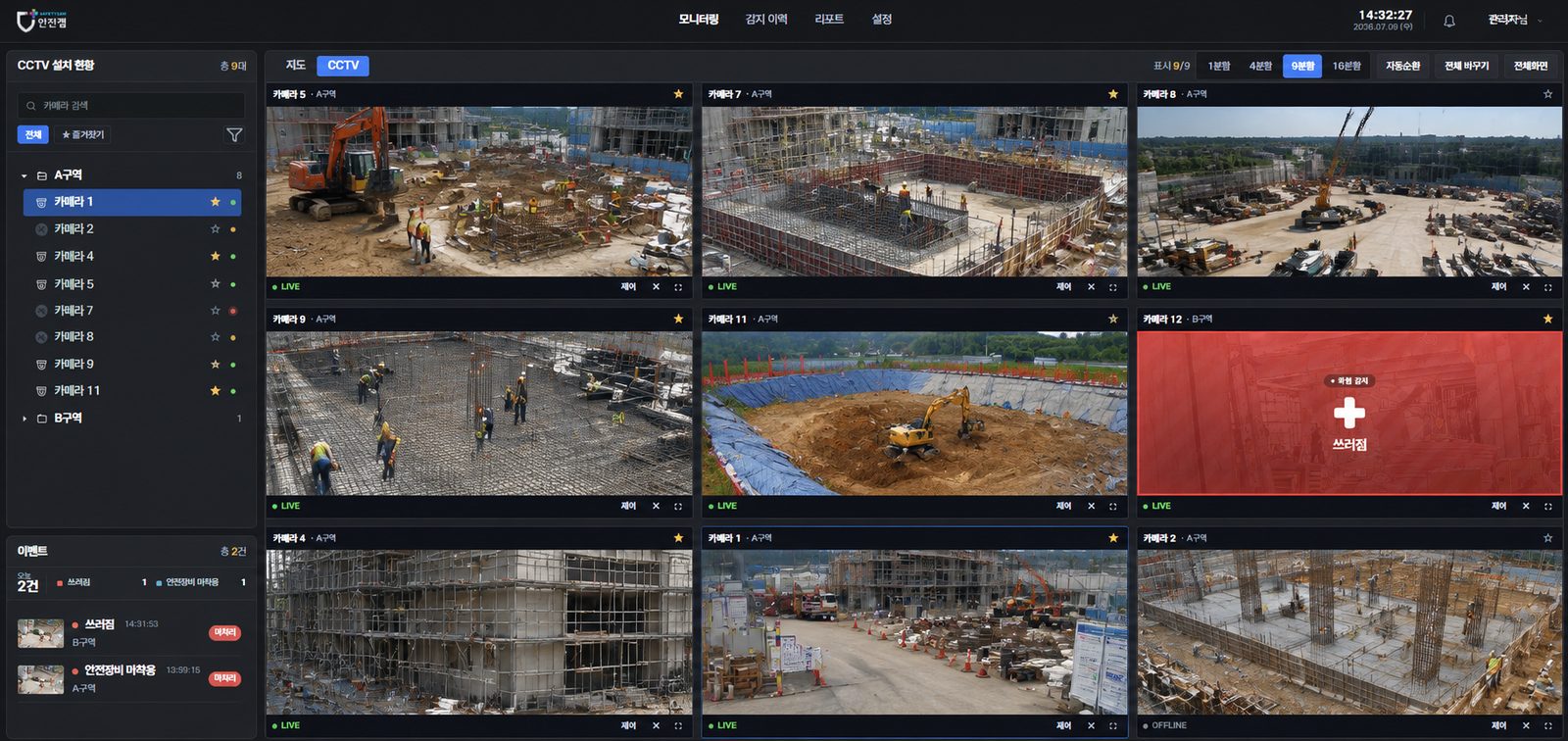Click the safety shield logo in header

click(x=26, y=20)
